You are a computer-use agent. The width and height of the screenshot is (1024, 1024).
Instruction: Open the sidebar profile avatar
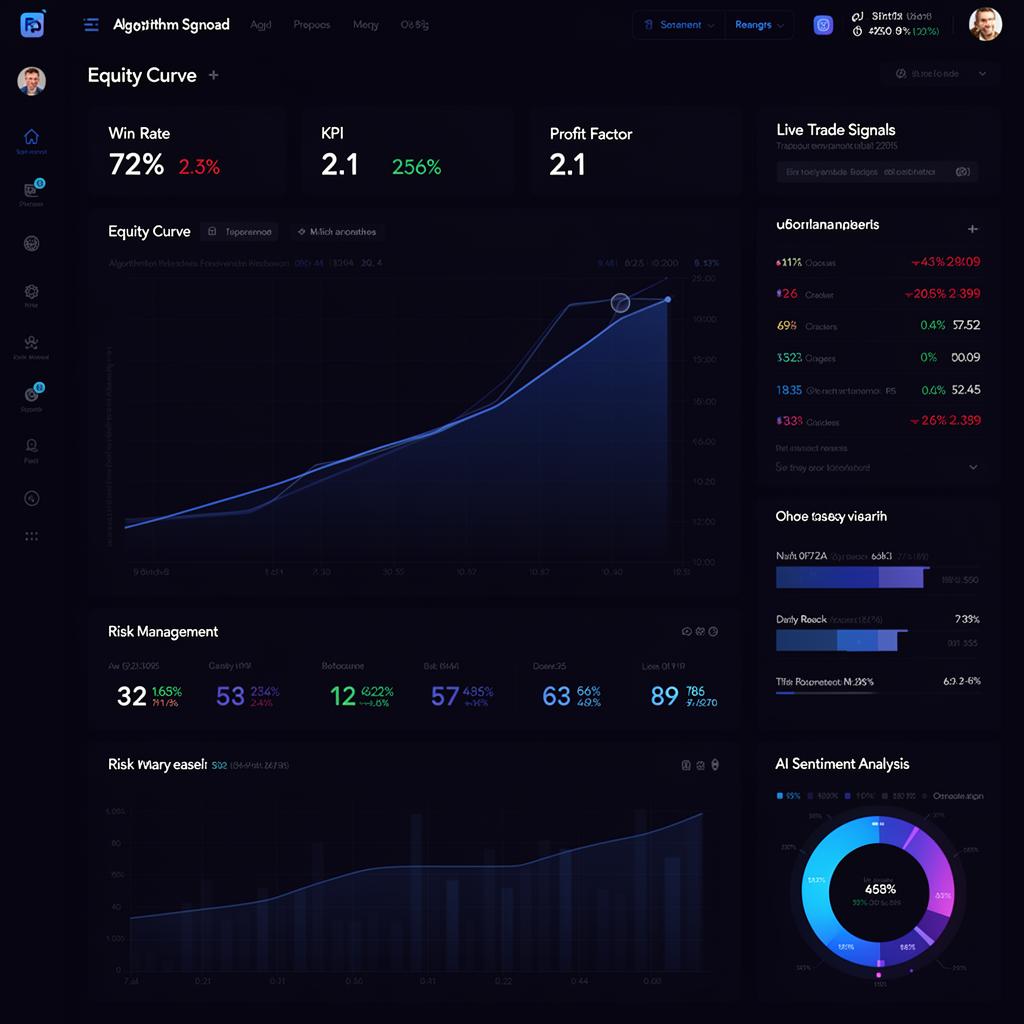[31, 81]
